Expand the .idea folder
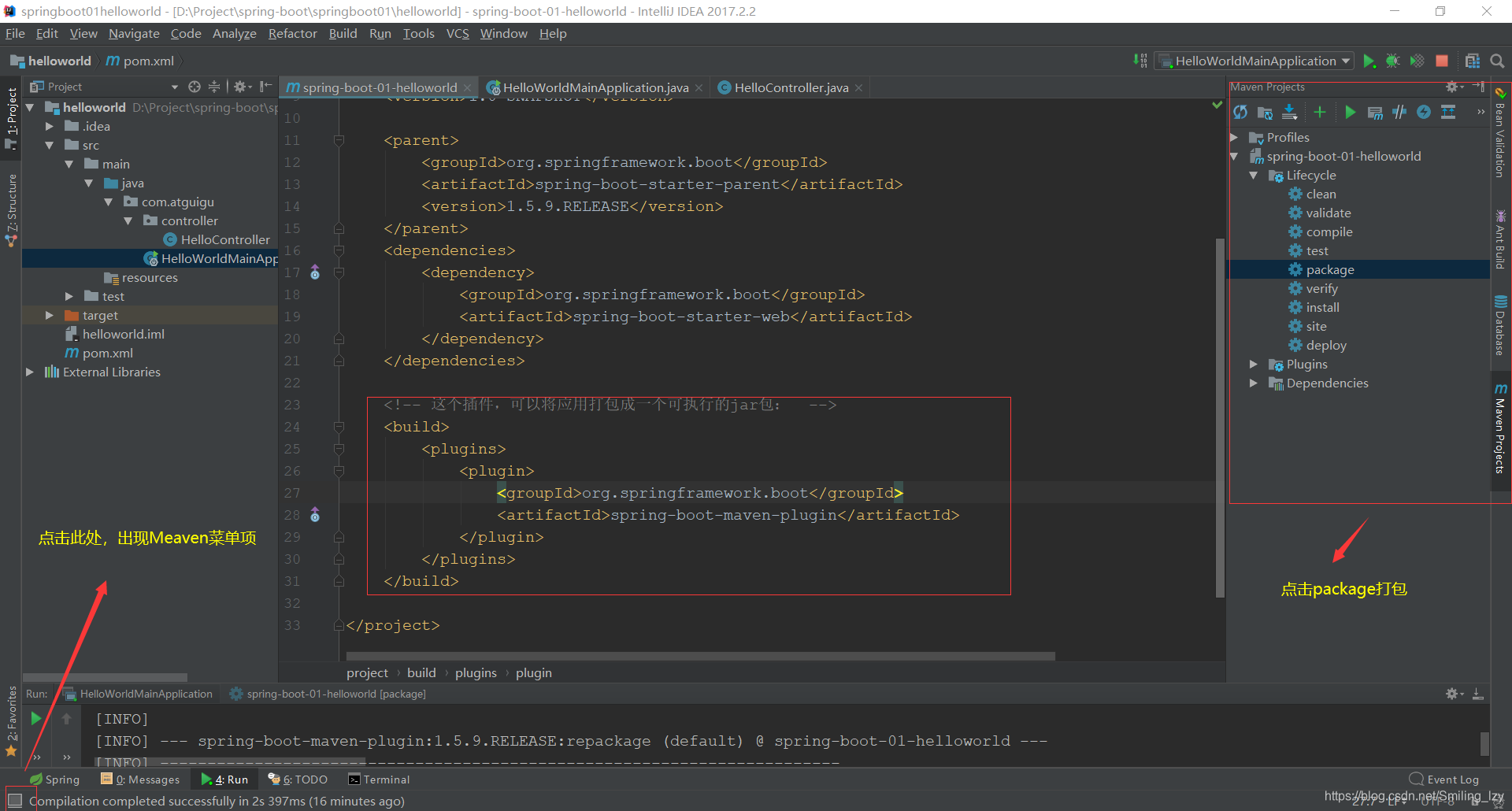The width and height of the screenshot is (1512, 811). (x=50, y=126)
